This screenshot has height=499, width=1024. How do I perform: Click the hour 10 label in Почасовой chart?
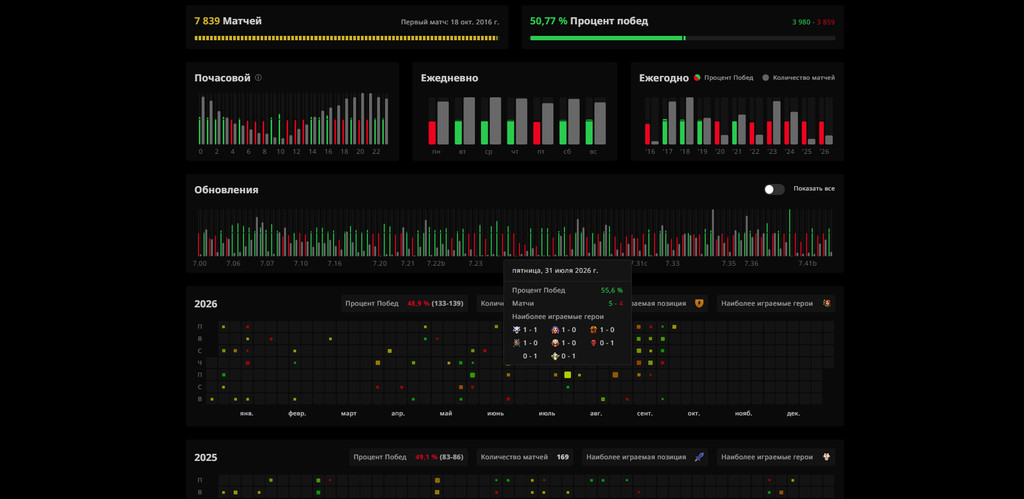[280, 152]
